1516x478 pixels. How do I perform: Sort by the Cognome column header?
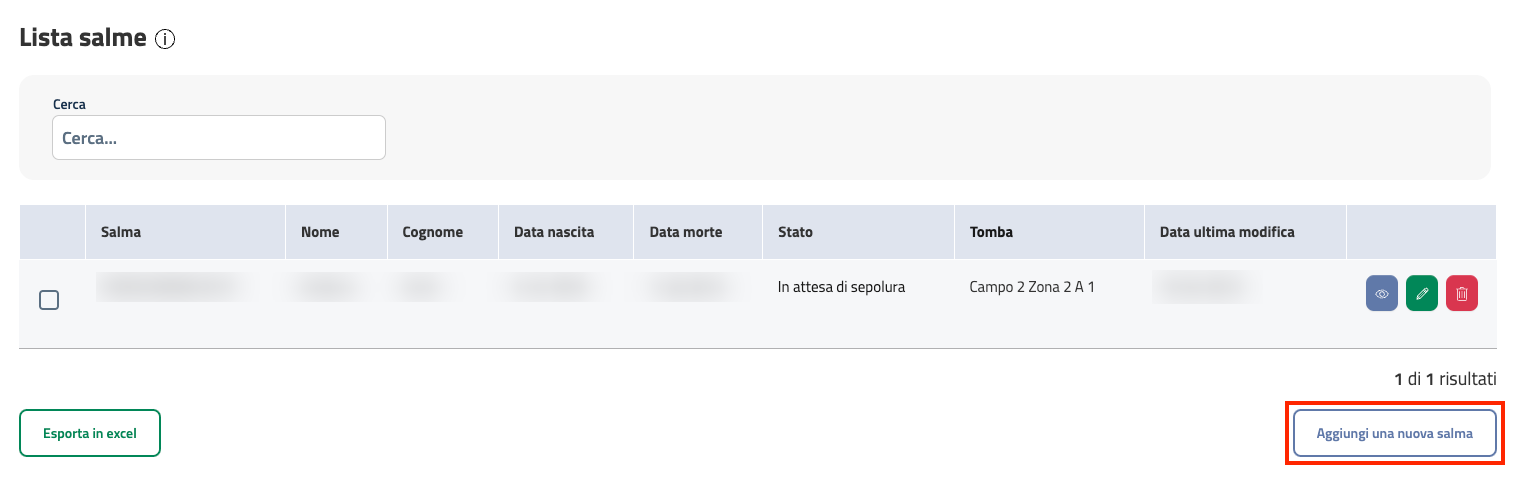coord(432,232)
